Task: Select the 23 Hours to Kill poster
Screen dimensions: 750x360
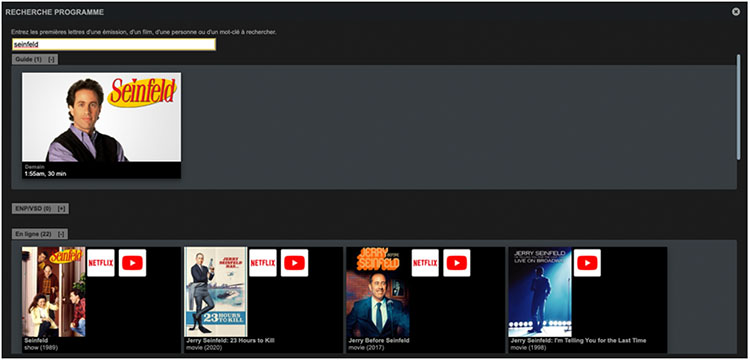Action: (x=216, y=292)
